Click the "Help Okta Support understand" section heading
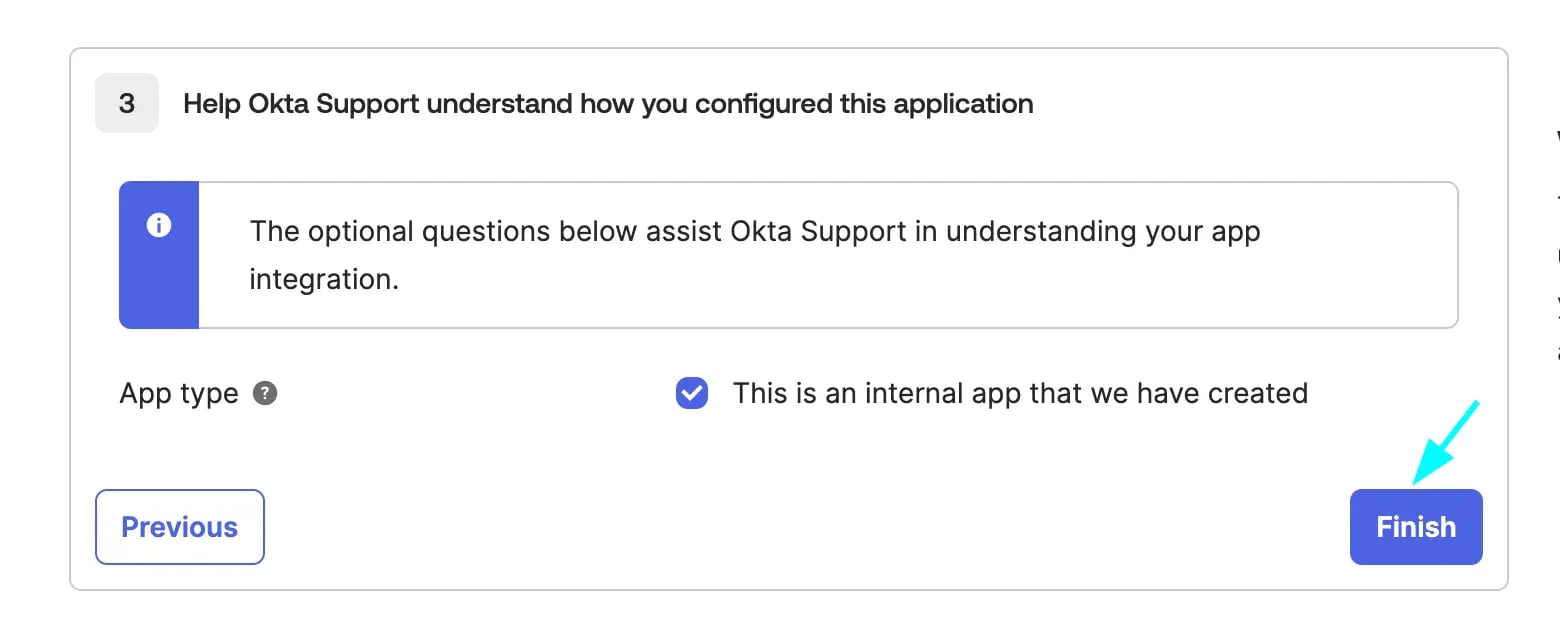 coord(608,104)
